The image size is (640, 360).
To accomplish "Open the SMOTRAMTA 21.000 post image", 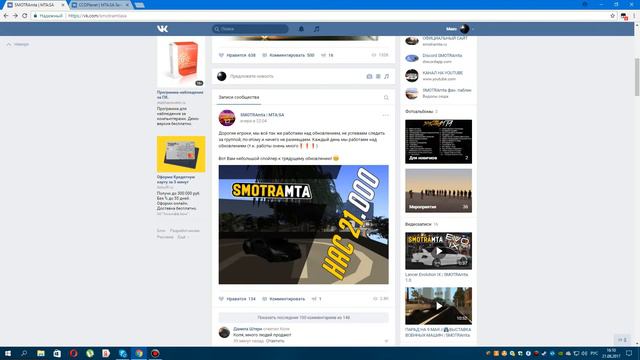I will click(304, 224).
